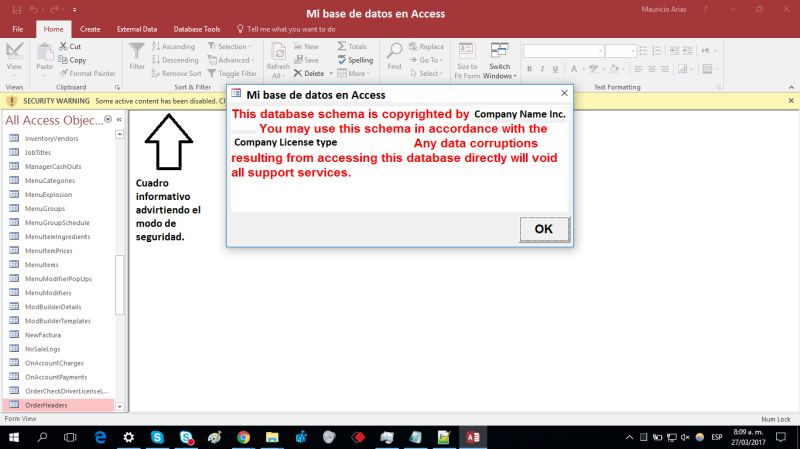Click Remove Sort

click(177, 73)
